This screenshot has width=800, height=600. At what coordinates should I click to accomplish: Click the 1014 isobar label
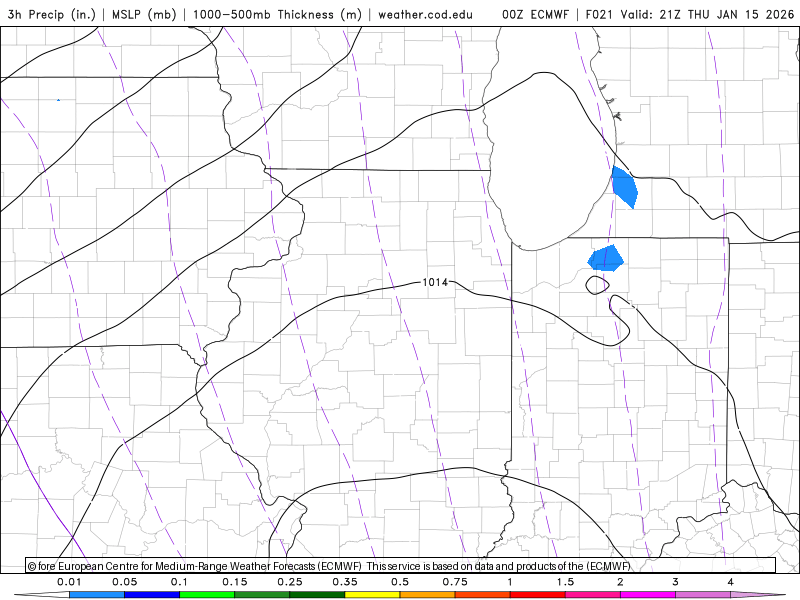(x=435, y=282)
